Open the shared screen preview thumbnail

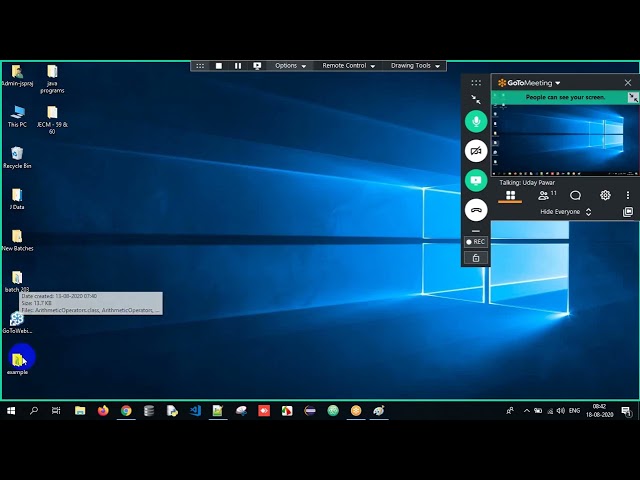tap(565, 140)
